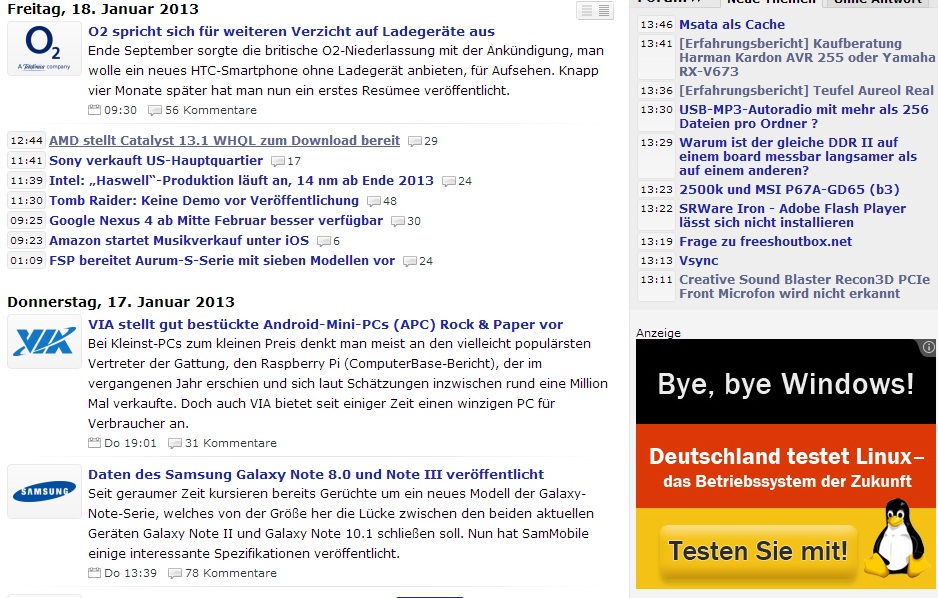Click the Testen Sie mit! ad button
The image size is (938, 598).
tap(758, 551)
